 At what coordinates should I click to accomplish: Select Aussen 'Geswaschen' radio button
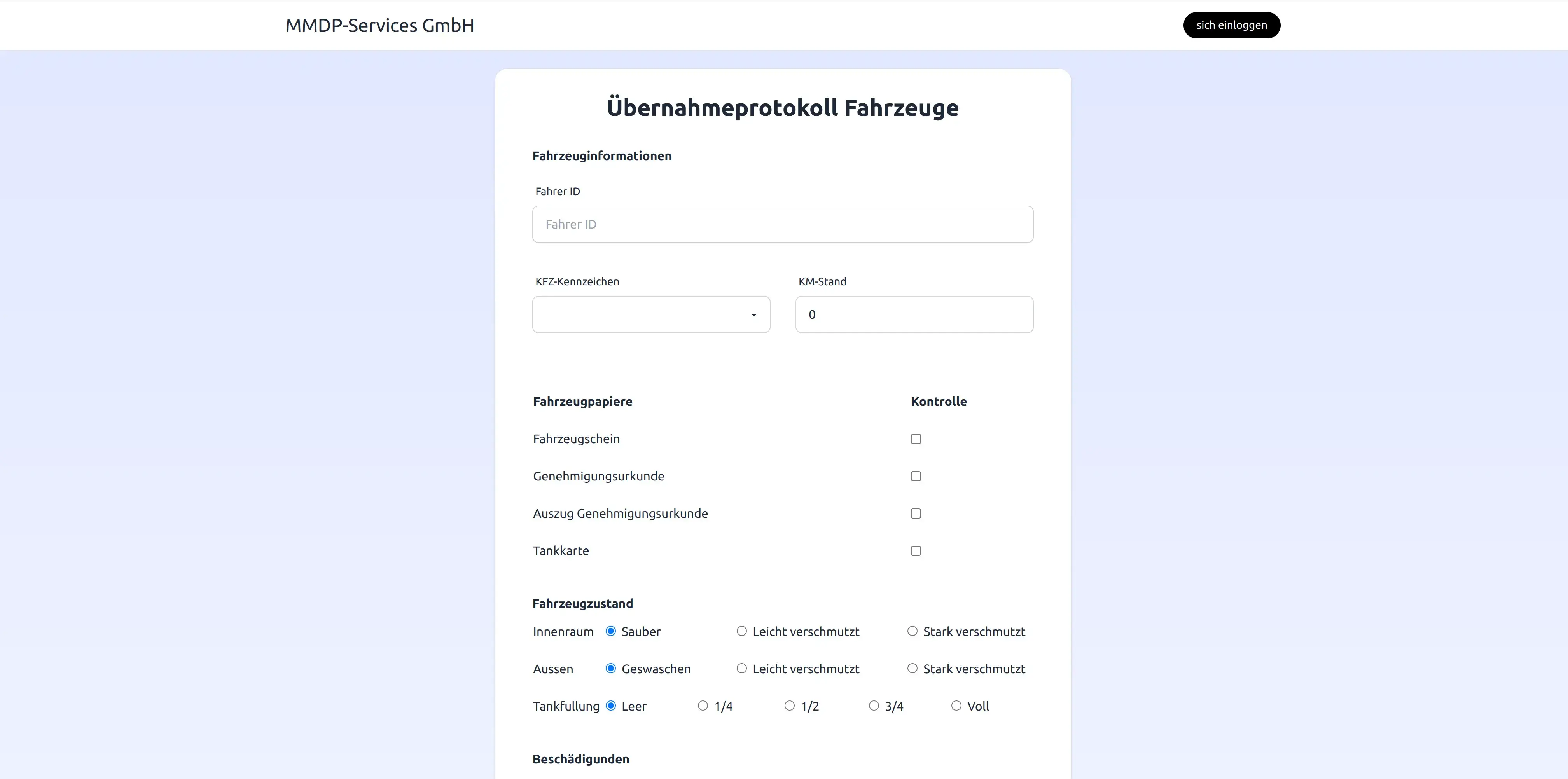point(610,668)
